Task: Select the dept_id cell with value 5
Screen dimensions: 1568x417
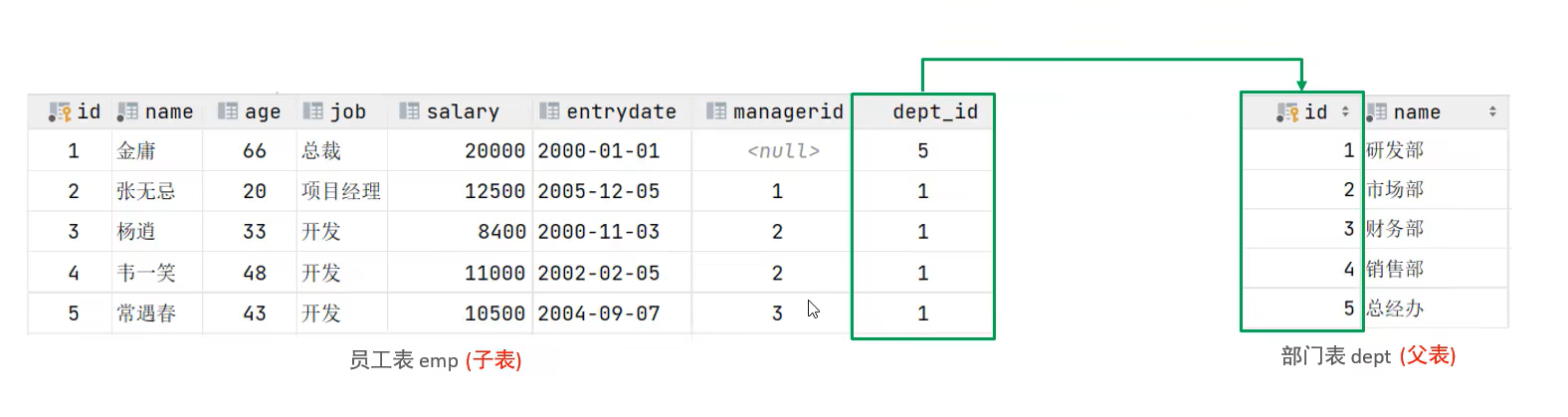Action: (x=922, y=151)
